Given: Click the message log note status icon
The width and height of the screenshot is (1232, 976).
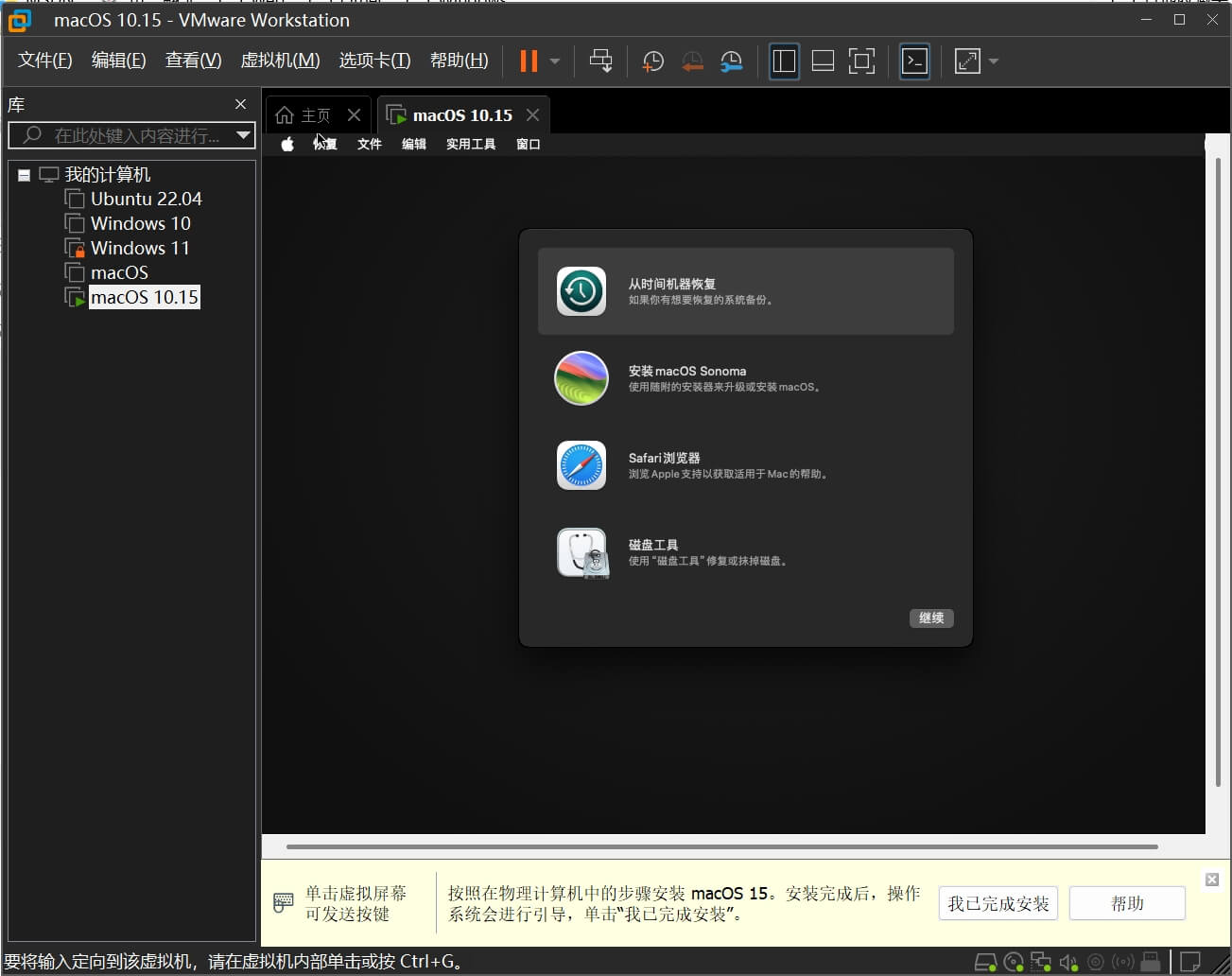Looking at the screenshot, I should [1190, 963].
